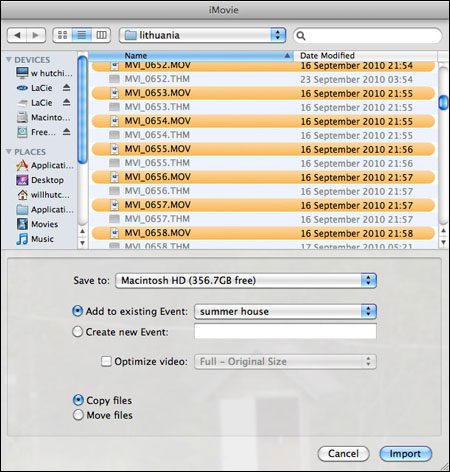
Task: Select the greyed MVI_0652.THM row
Action: click(x=263, y=79)
